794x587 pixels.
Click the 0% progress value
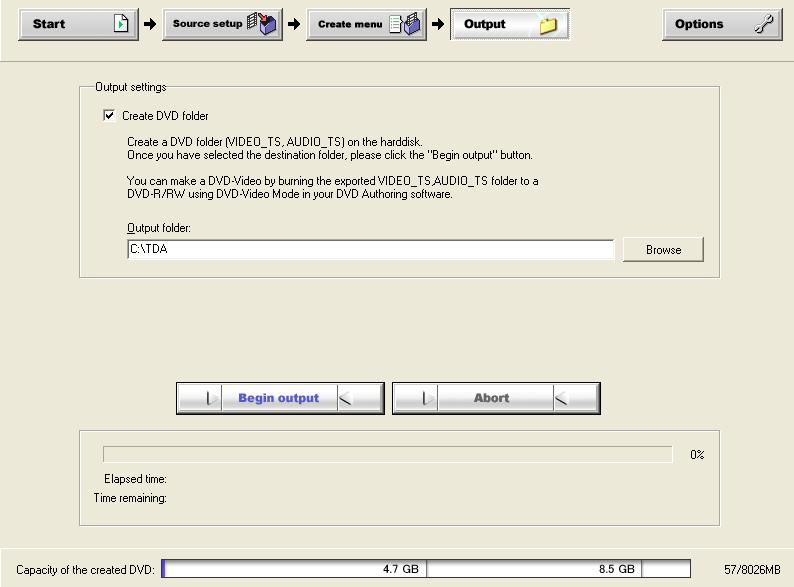697,455
